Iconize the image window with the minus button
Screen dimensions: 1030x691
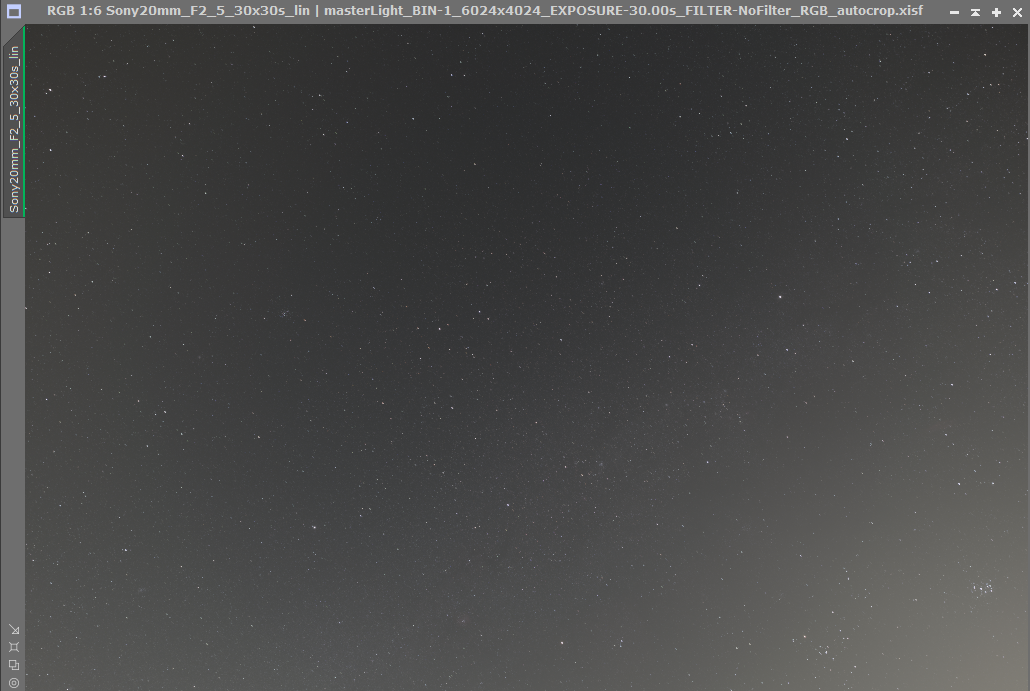(954, 12)
